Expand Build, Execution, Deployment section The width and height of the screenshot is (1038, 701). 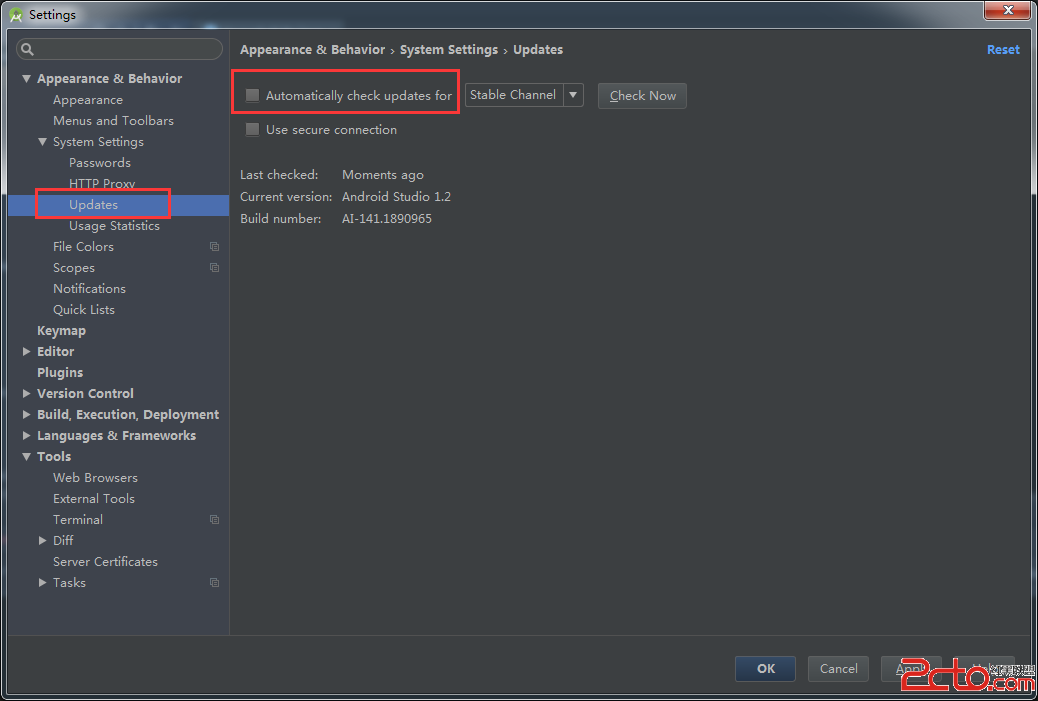point(26,414)
